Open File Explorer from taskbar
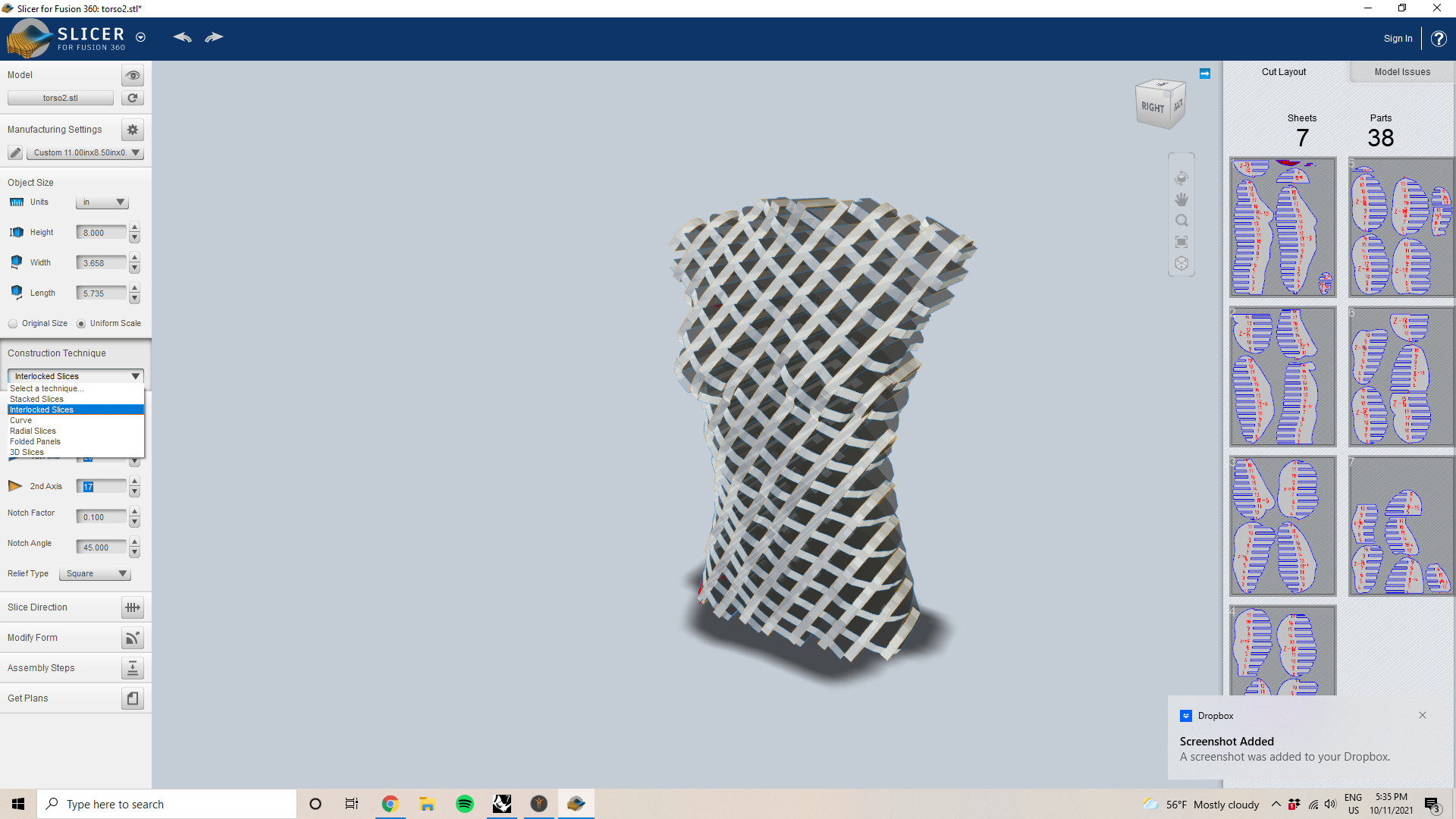Viewport: 1456px width, 819px height. 427,804
